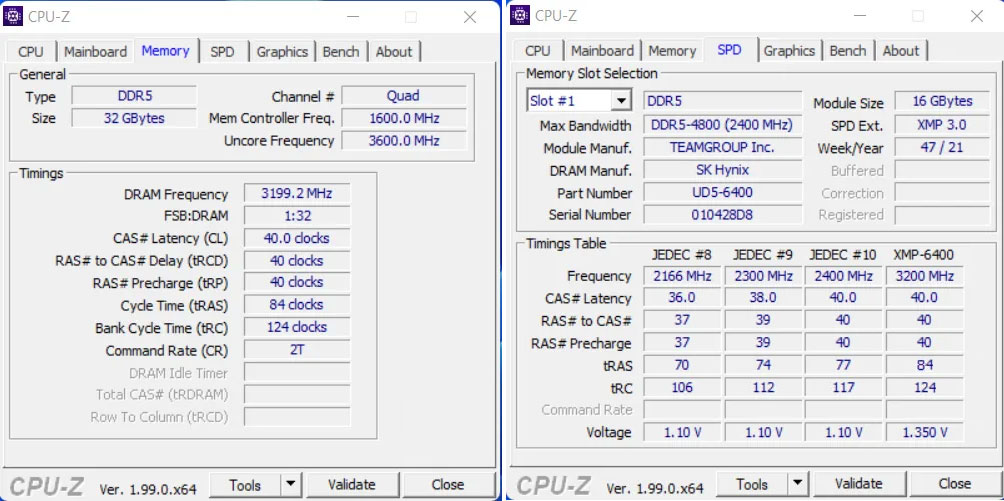This screenshot has width=1004, height=501.
Task: Click Bank Cycle Time 124 clocks value
Action: [297, 327]
